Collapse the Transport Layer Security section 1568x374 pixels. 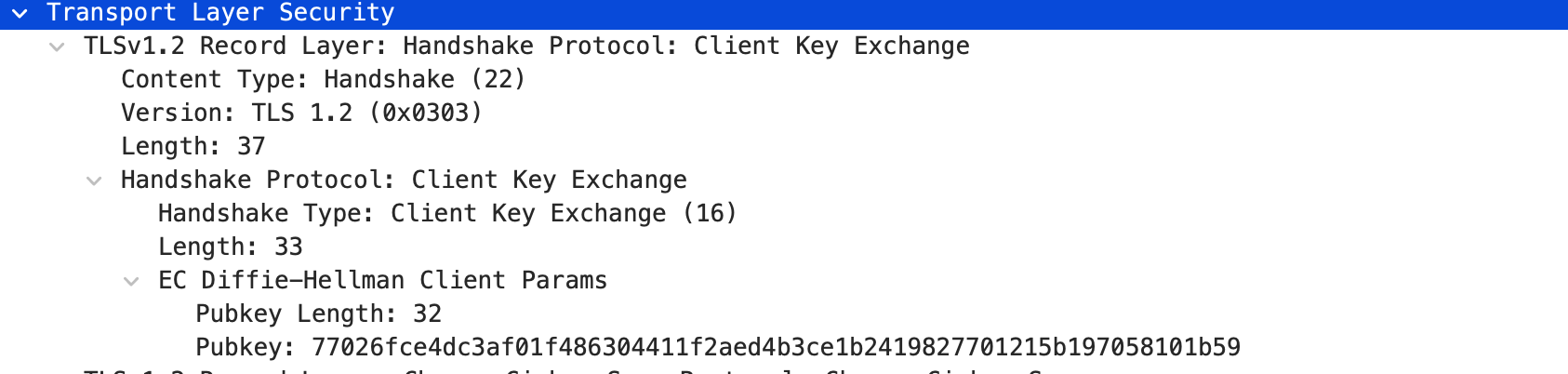pos(20,13)
